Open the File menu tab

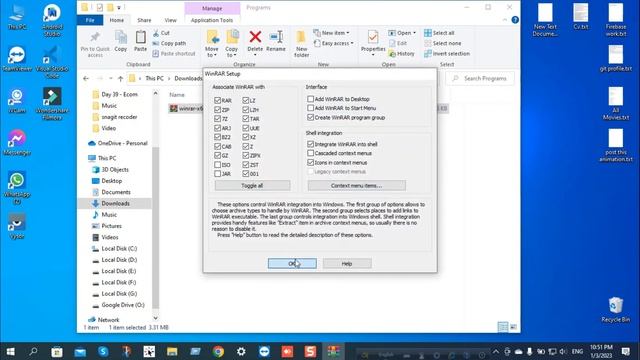90,20
